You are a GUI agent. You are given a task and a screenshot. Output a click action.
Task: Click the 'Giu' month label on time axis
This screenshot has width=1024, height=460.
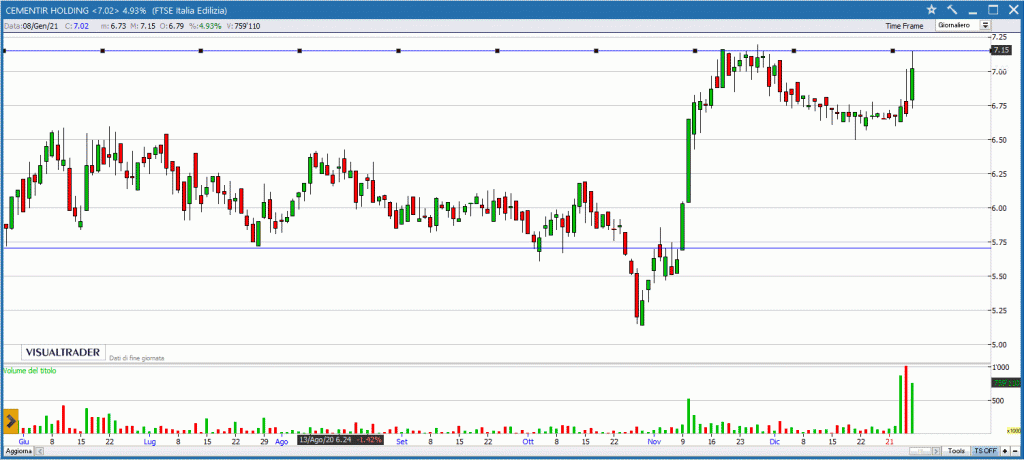[24, 442]
